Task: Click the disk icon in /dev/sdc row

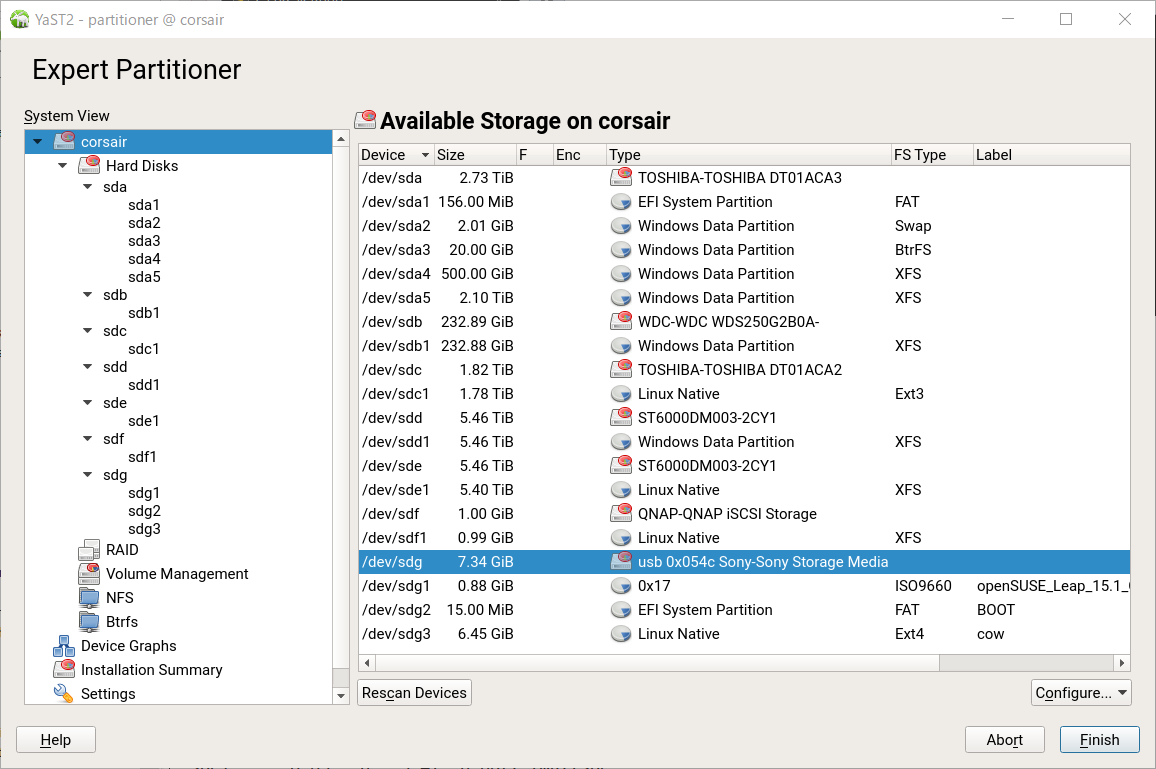Action: coord(621,369)
